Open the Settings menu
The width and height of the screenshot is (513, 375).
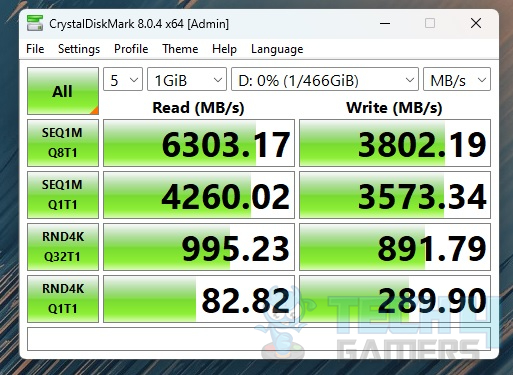[79, 49]
